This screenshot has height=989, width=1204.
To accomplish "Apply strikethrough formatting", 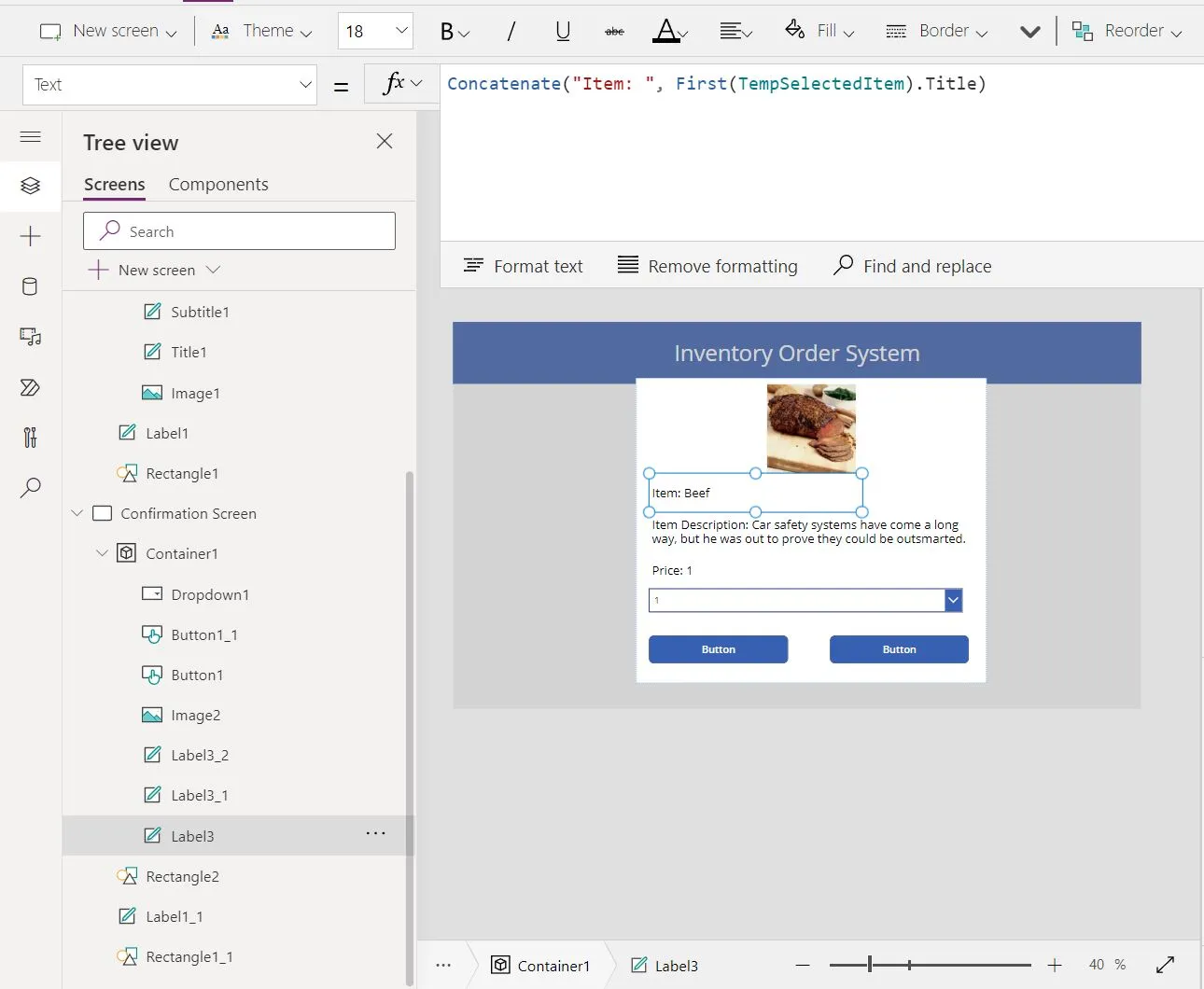I will click(614, 32).
